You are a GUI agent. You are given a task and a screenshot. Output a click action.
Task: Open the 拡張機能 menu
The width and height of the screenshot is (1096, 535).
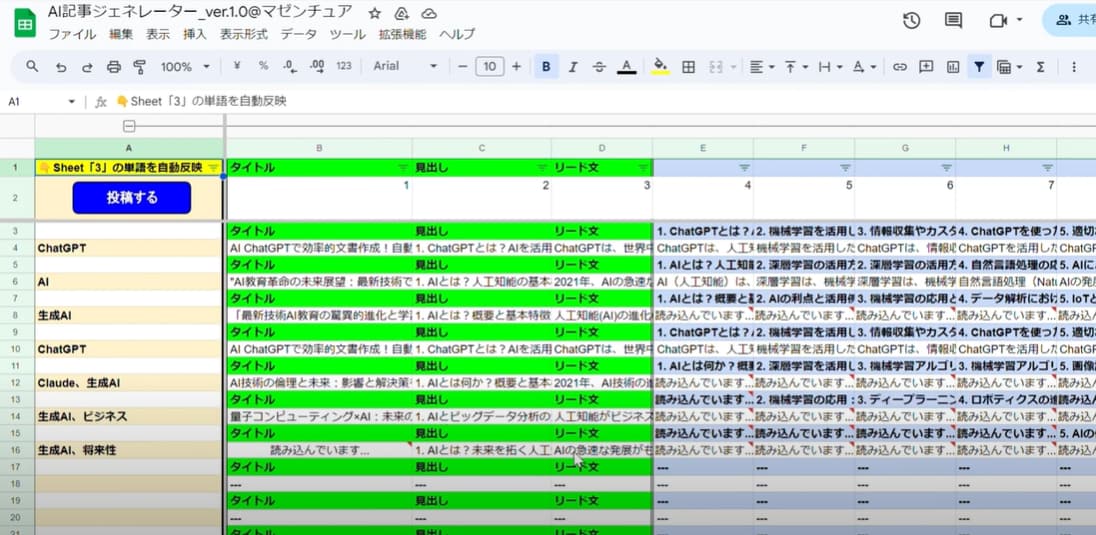click(x=403, y=34)
